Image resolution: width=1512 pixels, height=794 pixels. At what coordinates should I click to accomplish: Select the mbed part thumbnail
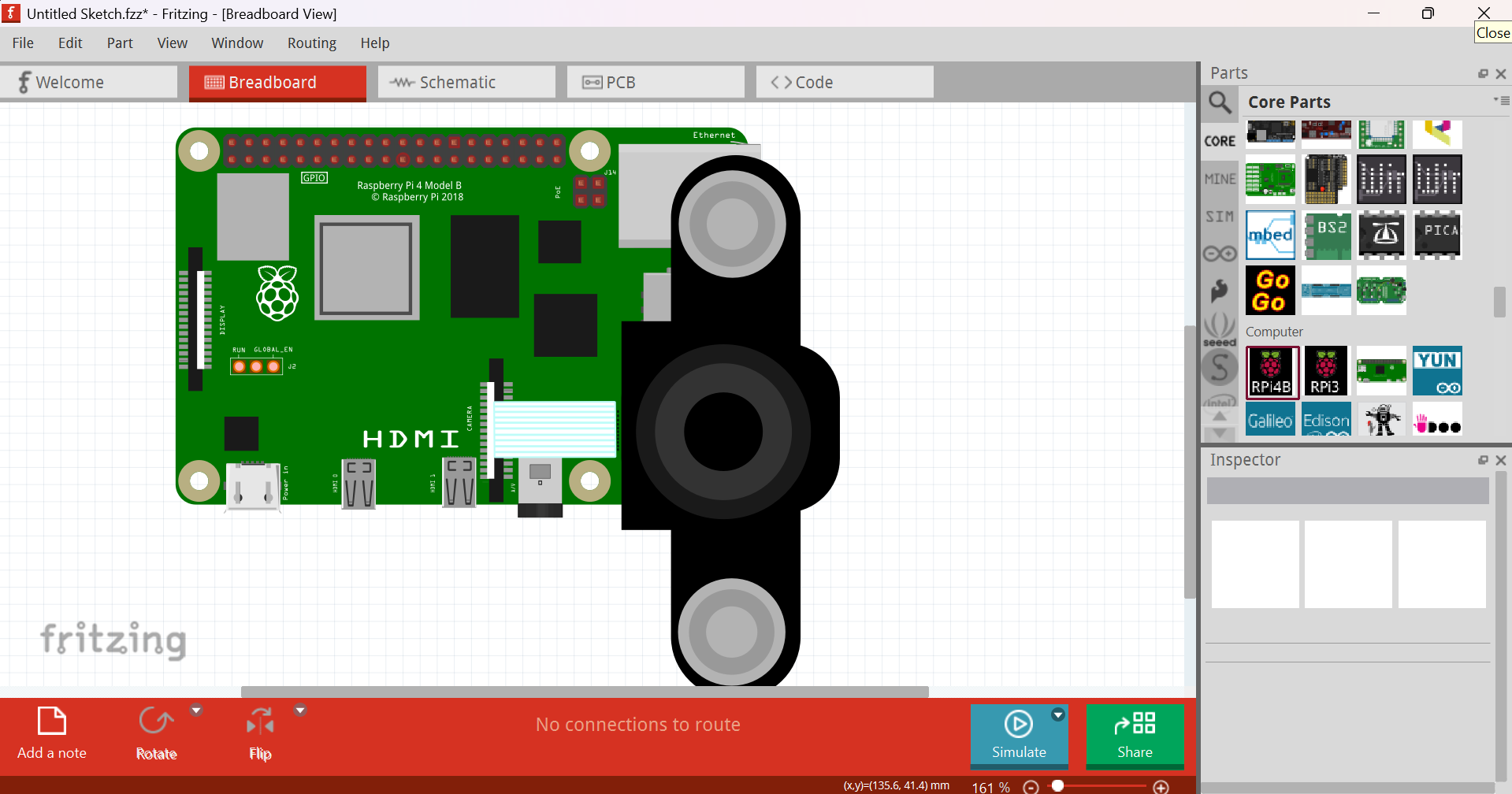(x=1270, y=235)
